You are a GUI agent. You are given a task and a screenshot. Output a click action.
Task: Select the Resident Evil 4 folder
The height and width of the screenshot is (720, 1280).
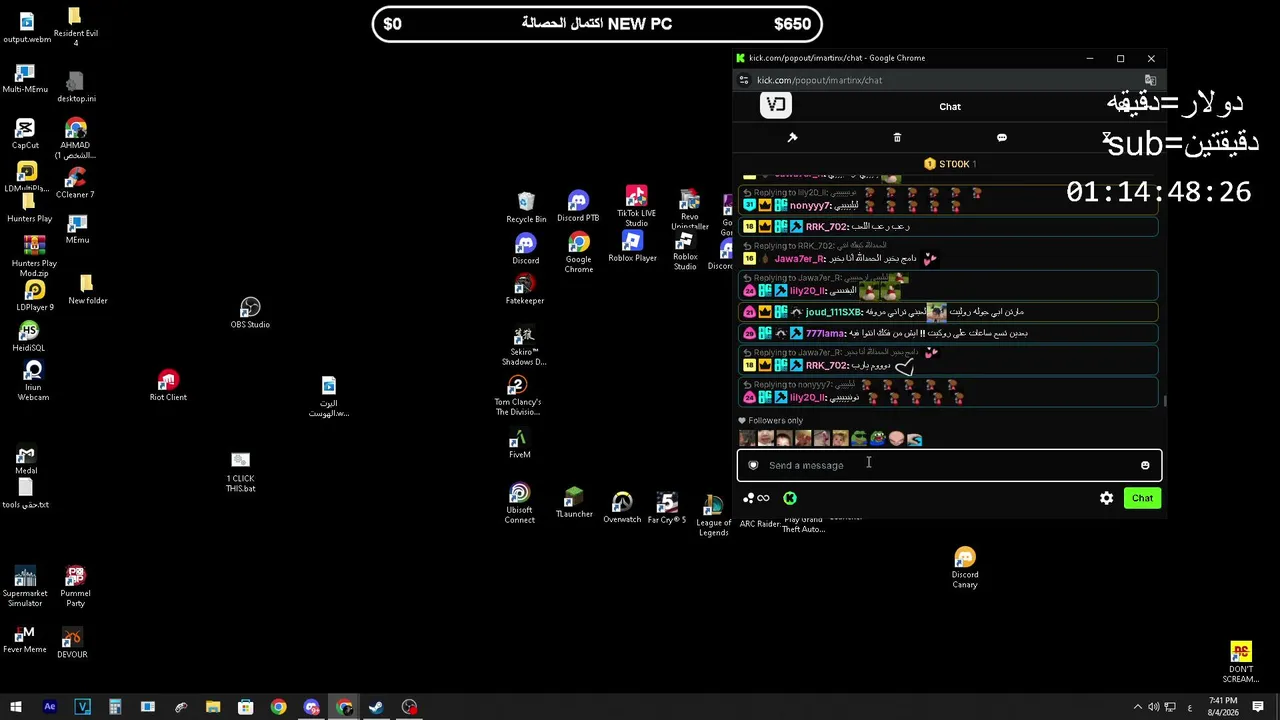(x=75, y=27)
